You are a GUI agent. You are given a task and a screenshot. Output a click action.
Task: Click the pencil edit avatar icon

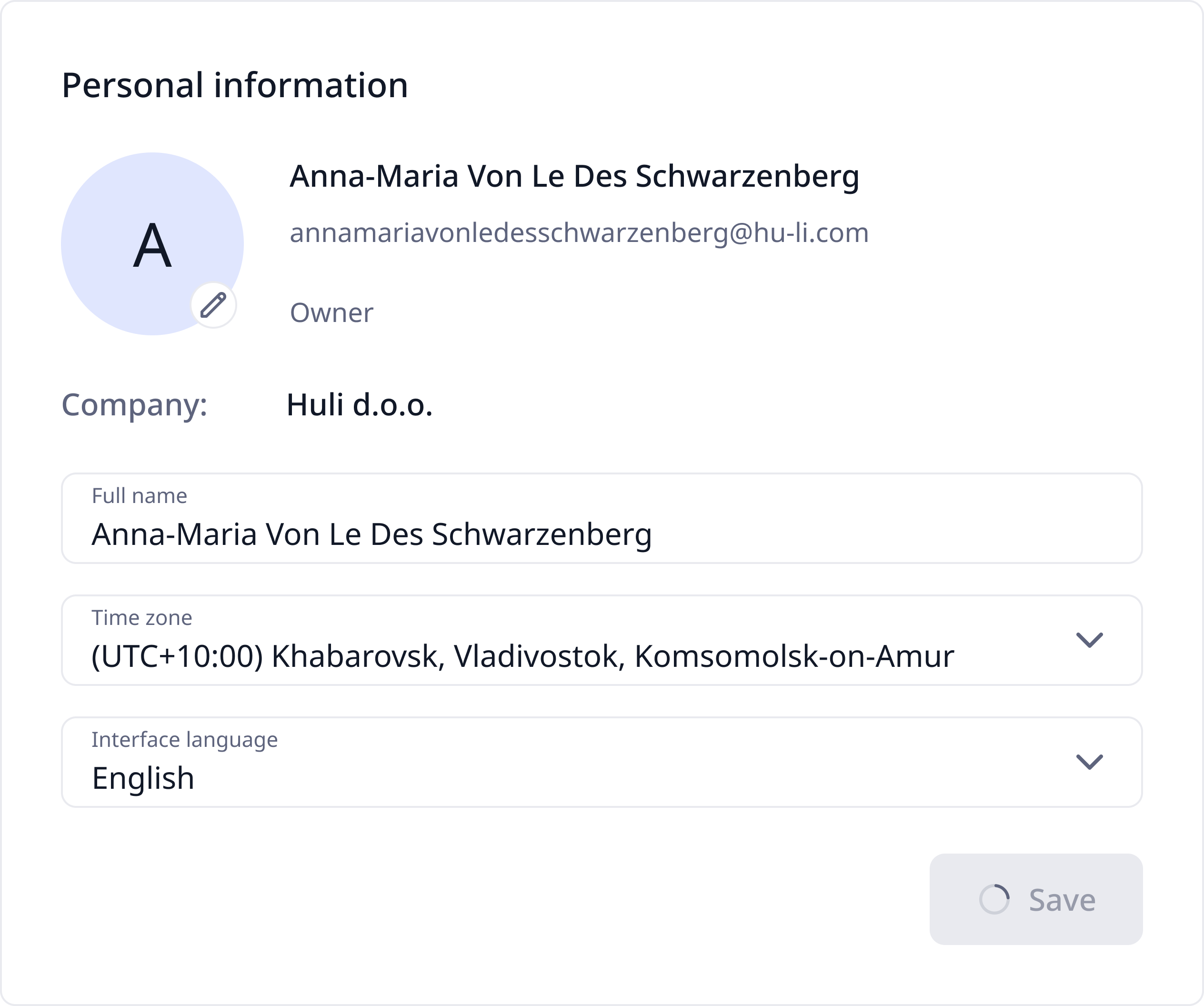click(x=213, y=305)
